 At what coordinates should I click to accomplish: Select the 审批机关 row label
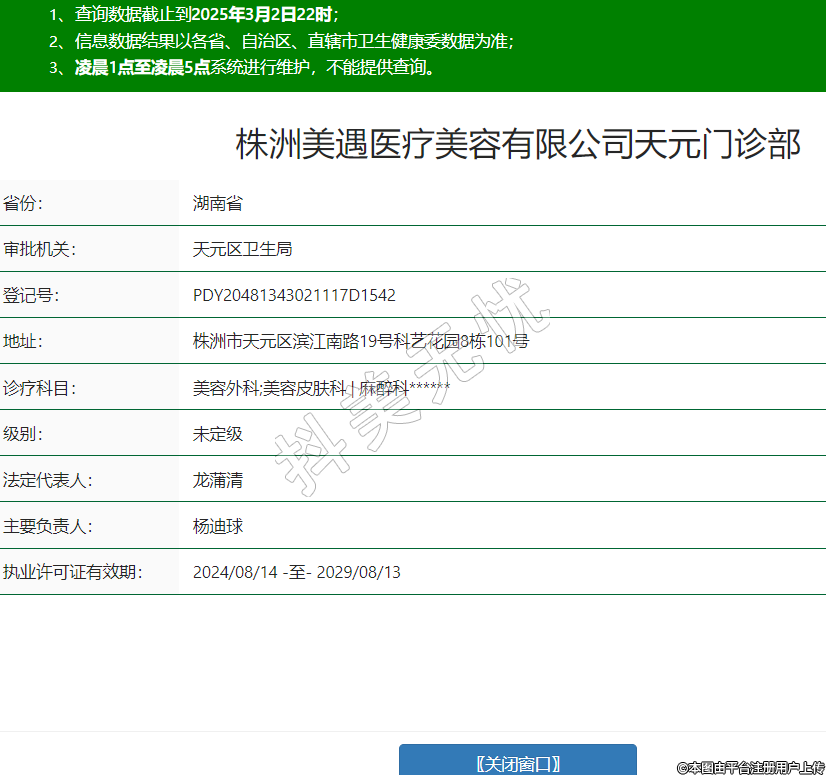click(40, 250)
